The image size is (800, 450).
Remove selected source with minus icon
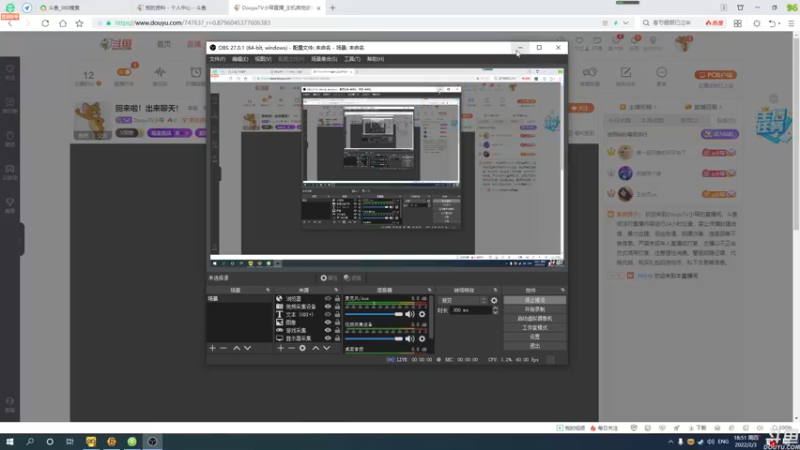coord(291,348)
